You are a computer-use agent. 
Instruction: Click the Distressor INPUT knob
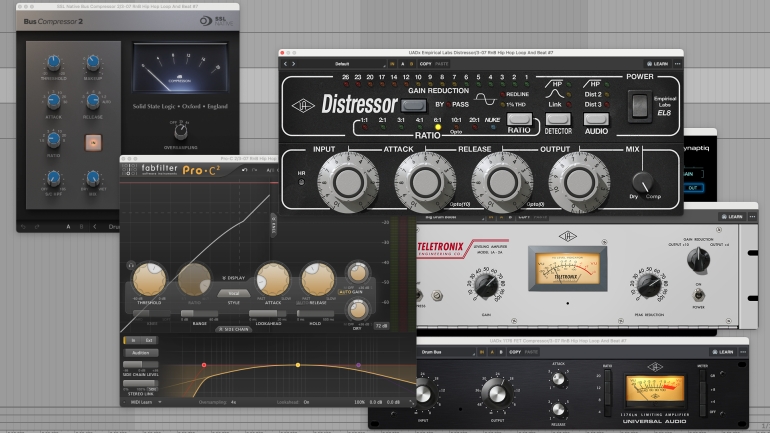[348, 183]
